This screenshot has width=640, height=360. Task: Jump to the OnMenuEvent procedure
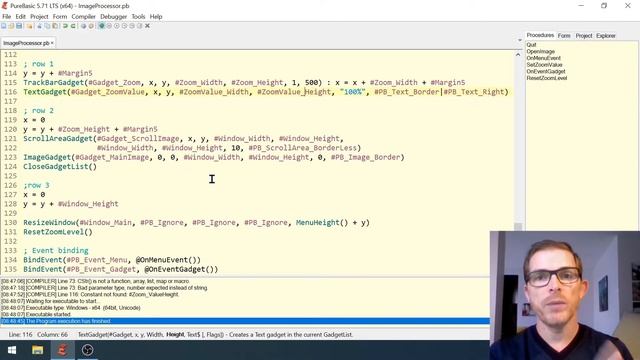(x=543, y=58)
